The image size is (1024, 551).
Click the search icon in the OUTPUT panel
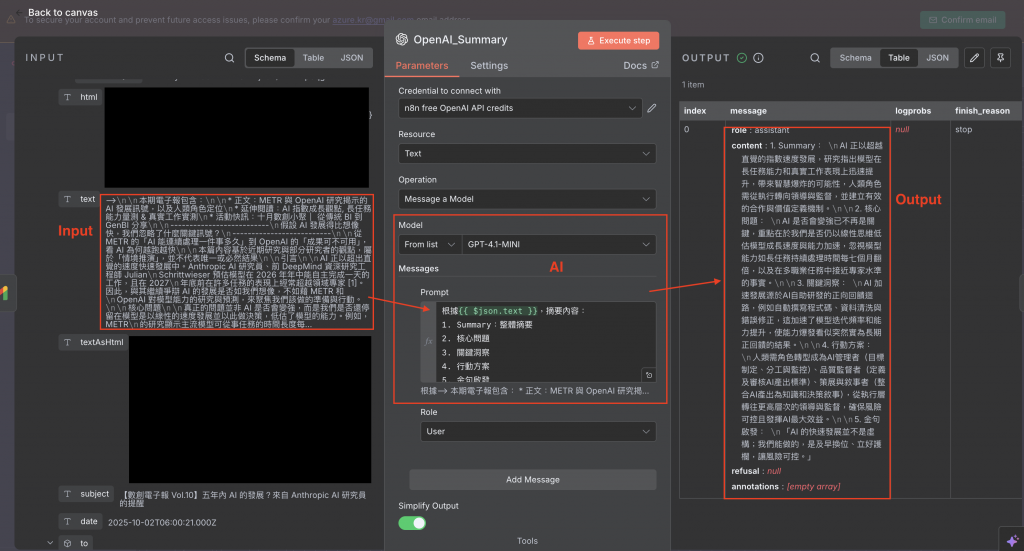tap(815, 58)
